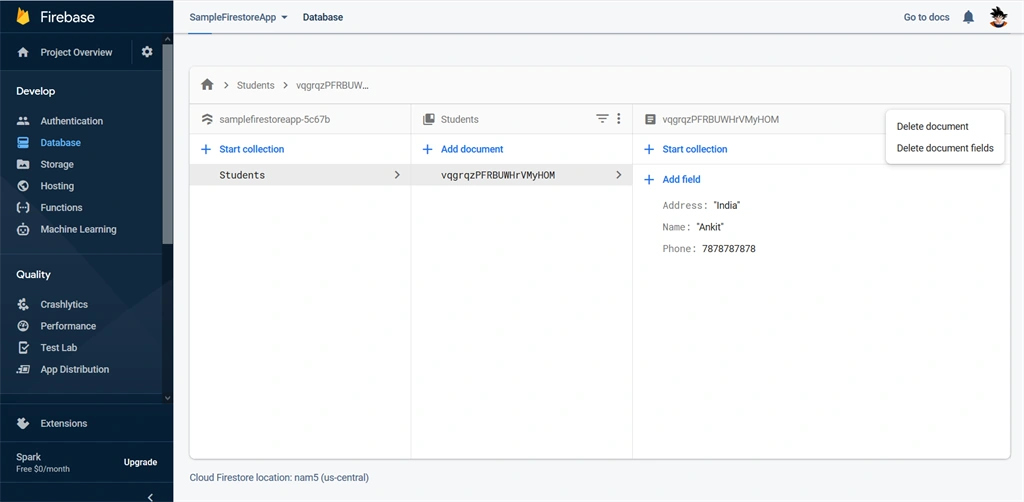Open three-dot menu in Students column

(618, 119)
